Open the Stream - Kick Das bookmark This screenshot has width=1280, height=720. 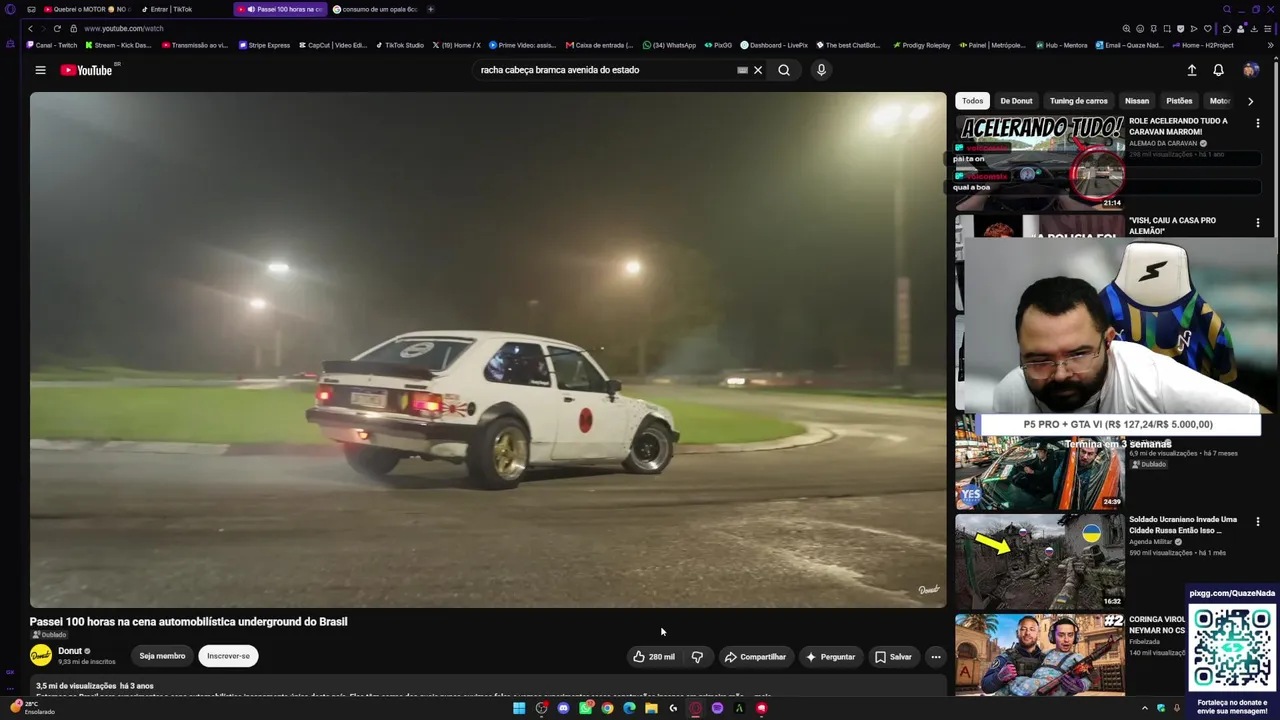118,45
